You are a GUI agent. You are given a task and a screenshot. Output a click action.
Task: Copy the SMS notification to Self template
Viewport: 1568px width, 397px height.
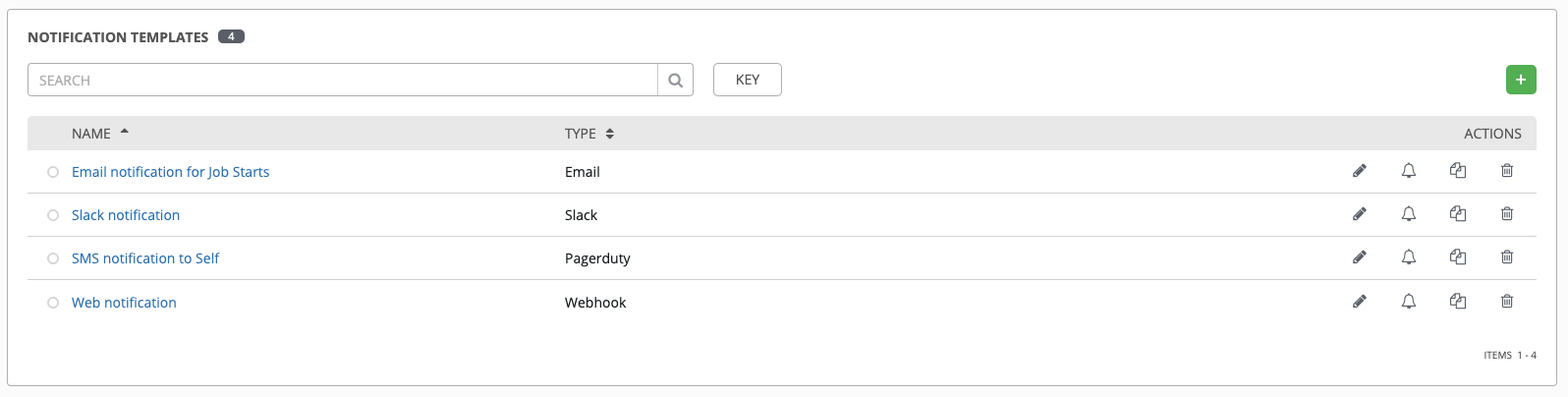point(1458,257)
